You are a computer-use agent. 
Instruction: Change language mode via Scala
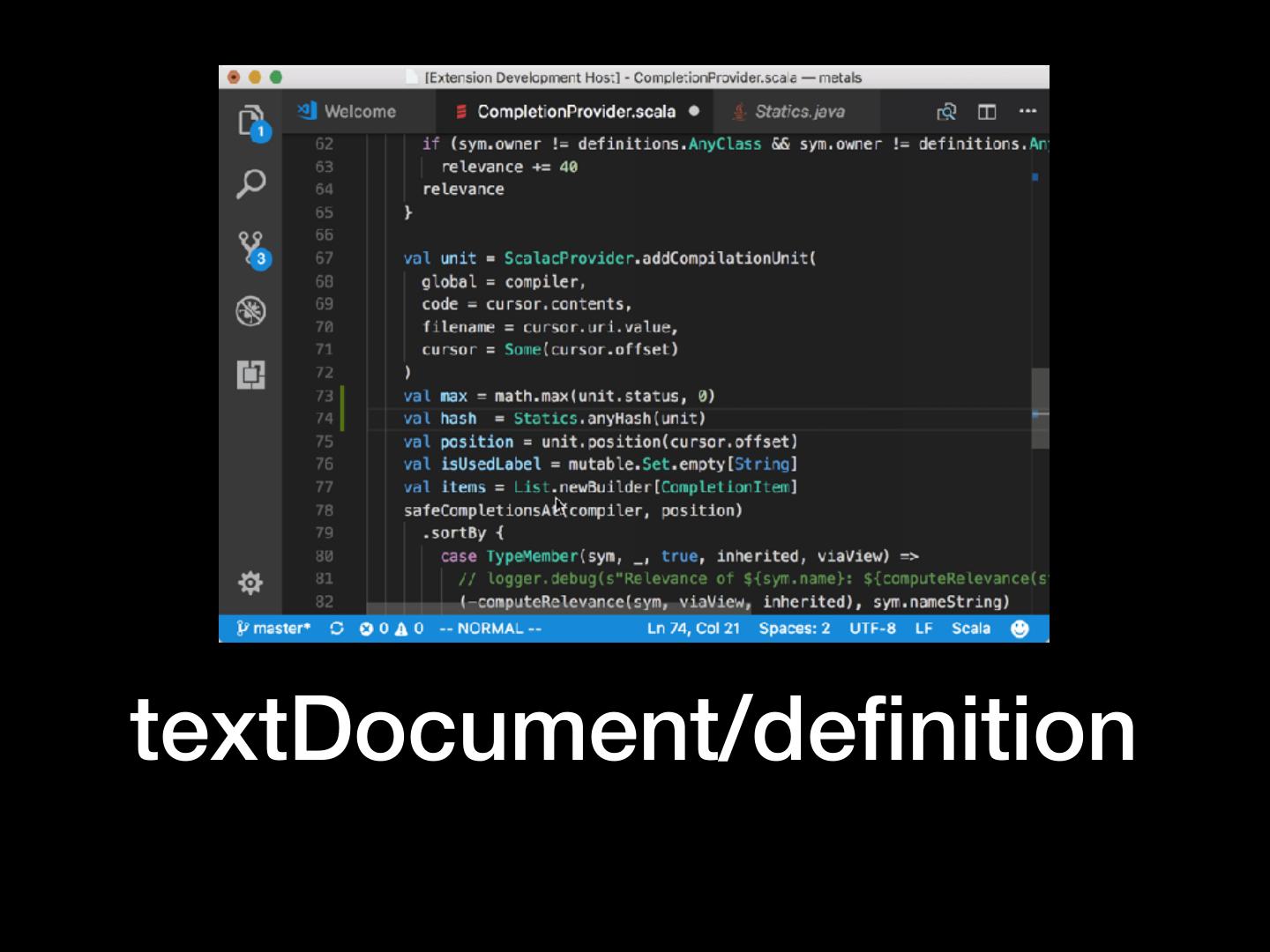click(x=971, y=628)
